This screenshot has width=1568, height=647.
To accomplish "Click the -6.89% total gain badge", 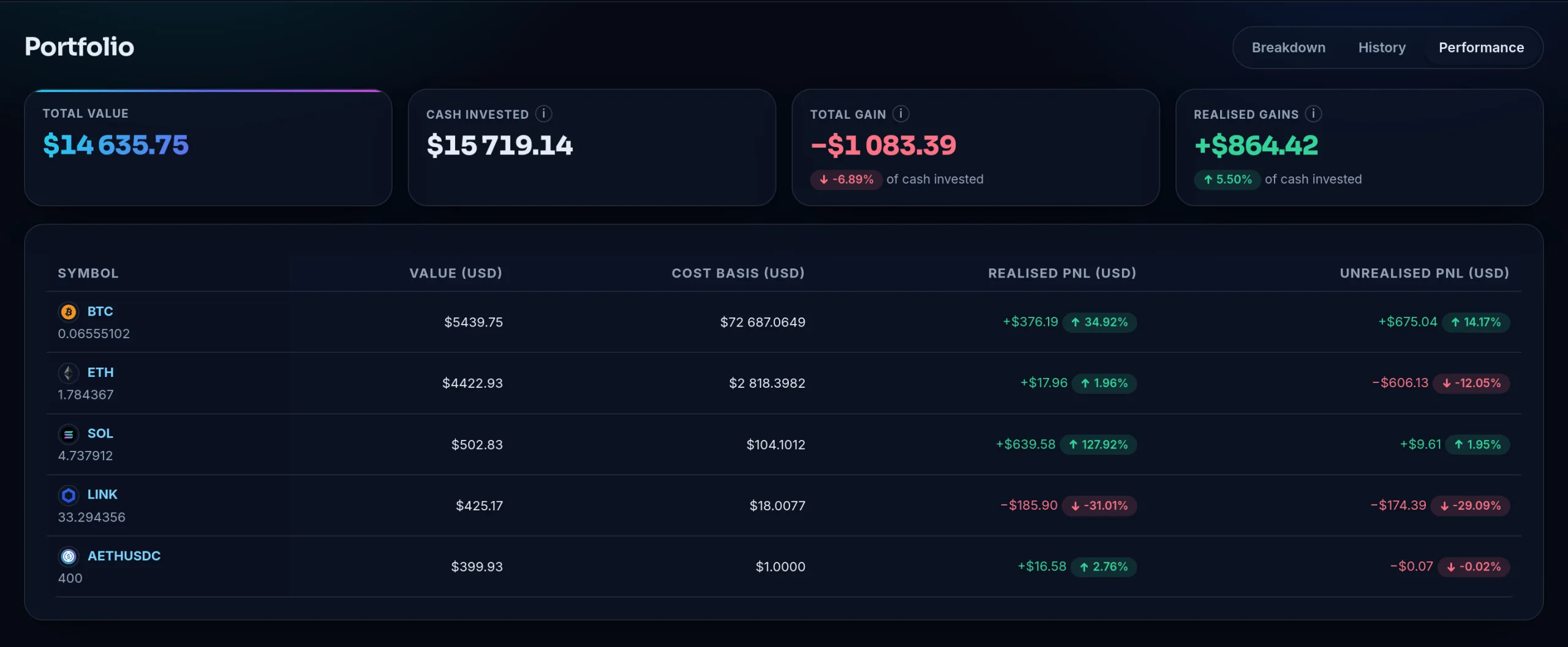I will pyautogui.click(x=846, y=180).
